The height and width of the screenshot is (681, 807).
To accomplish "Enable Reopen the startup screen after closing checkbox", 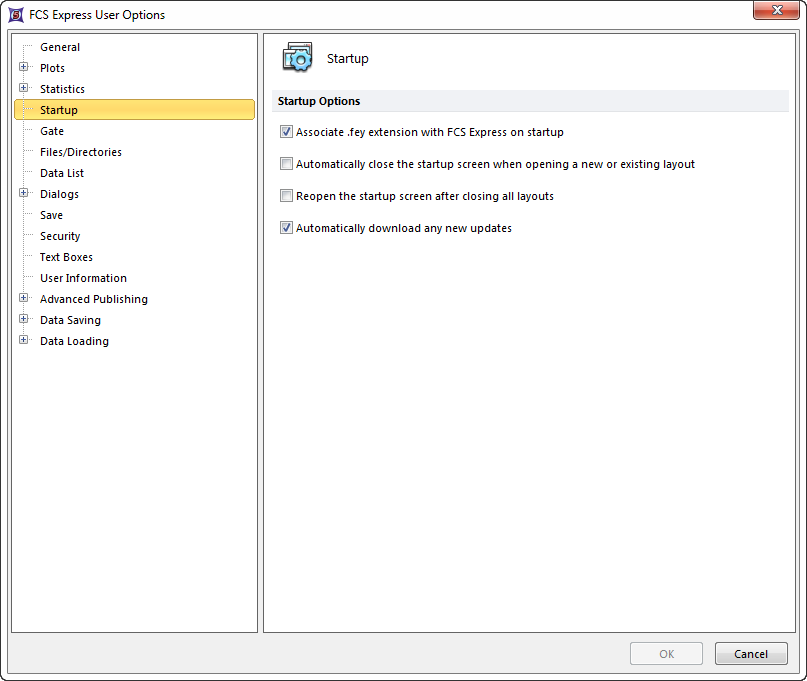I will click(286, 196).
